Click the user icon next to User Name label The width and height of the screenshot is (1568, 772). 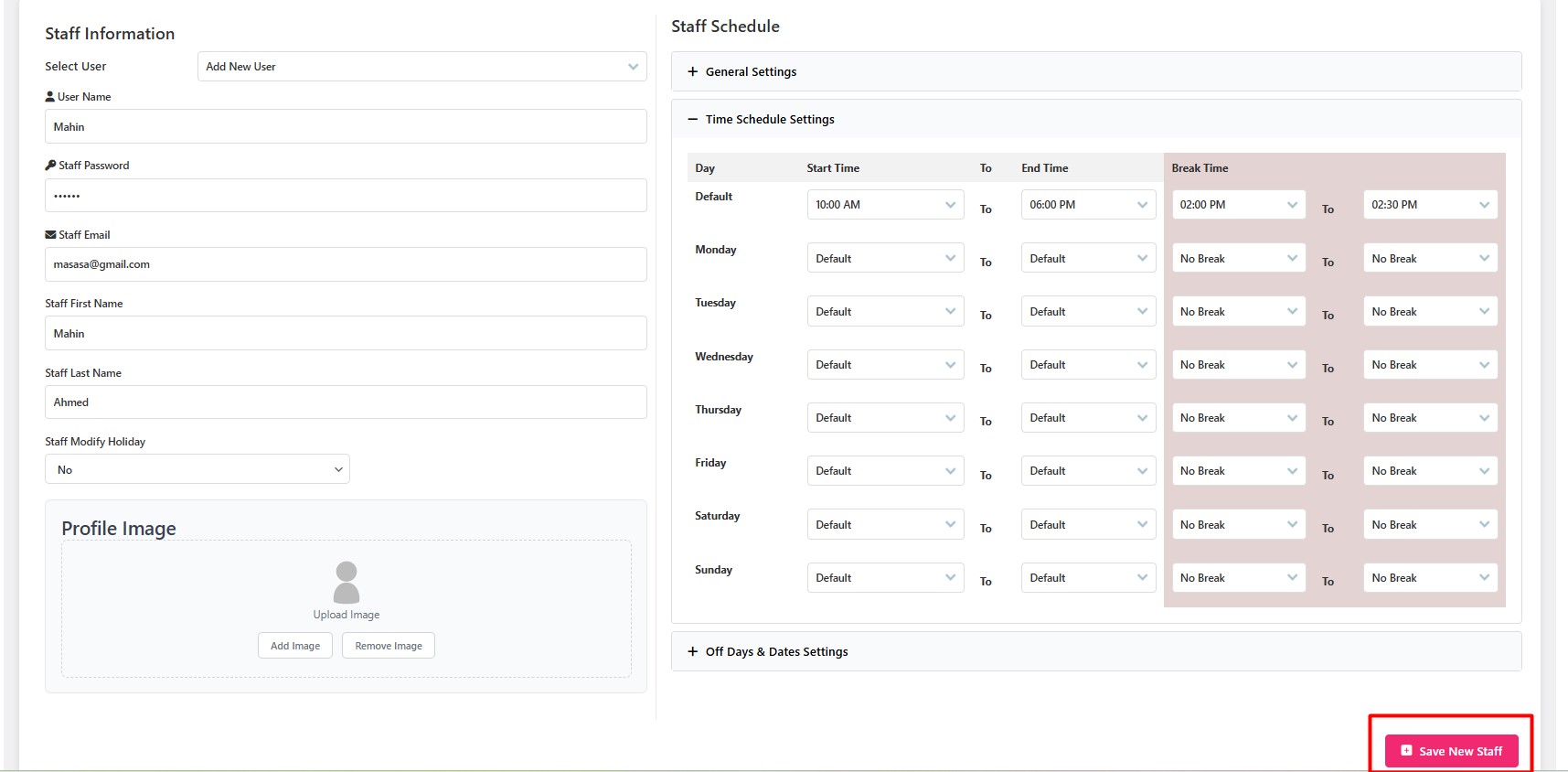(x=50, y=97)
